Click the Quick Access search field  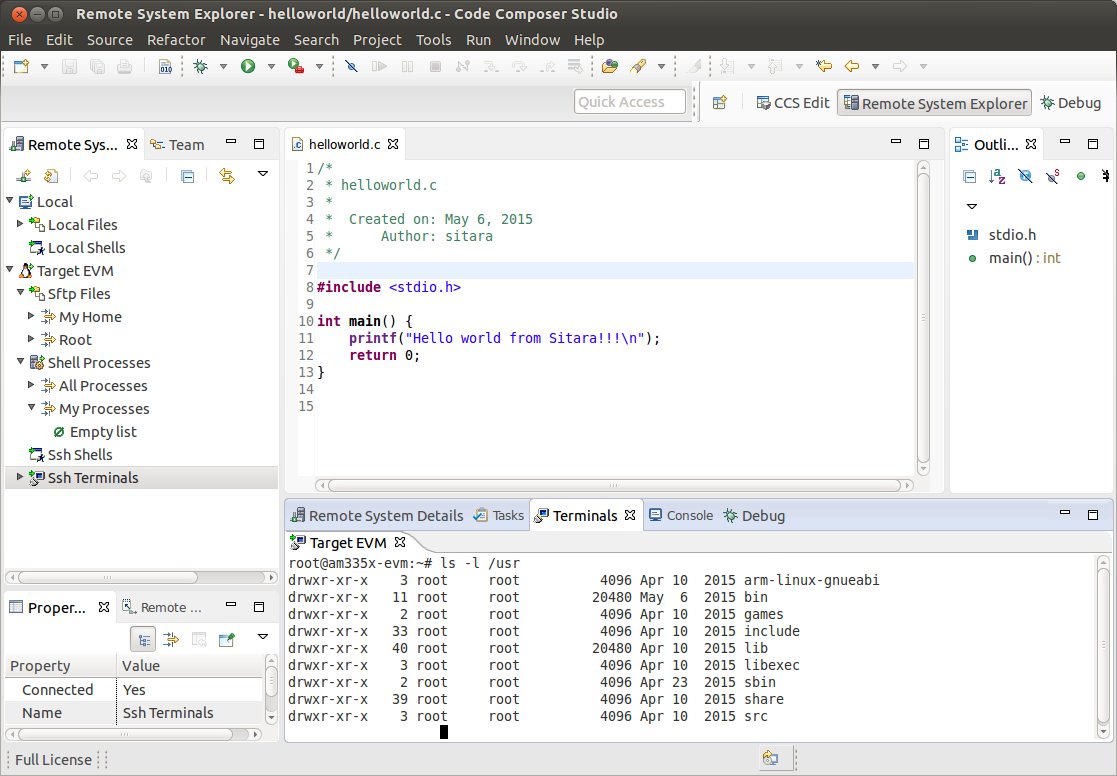point(630,102)
